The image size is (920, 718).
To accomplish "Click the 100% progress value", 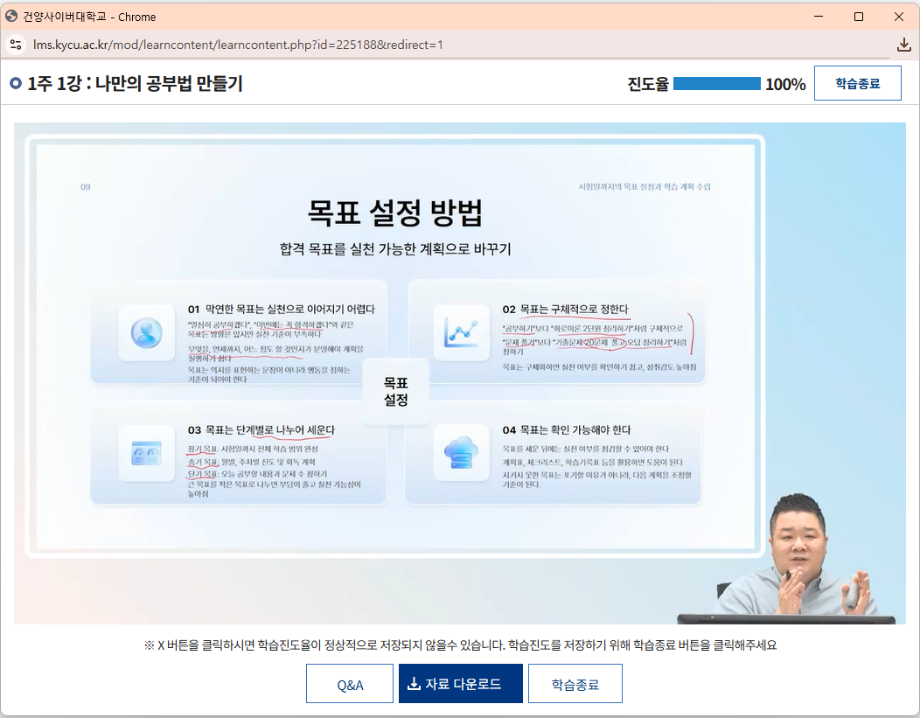I will pos(785,84).
